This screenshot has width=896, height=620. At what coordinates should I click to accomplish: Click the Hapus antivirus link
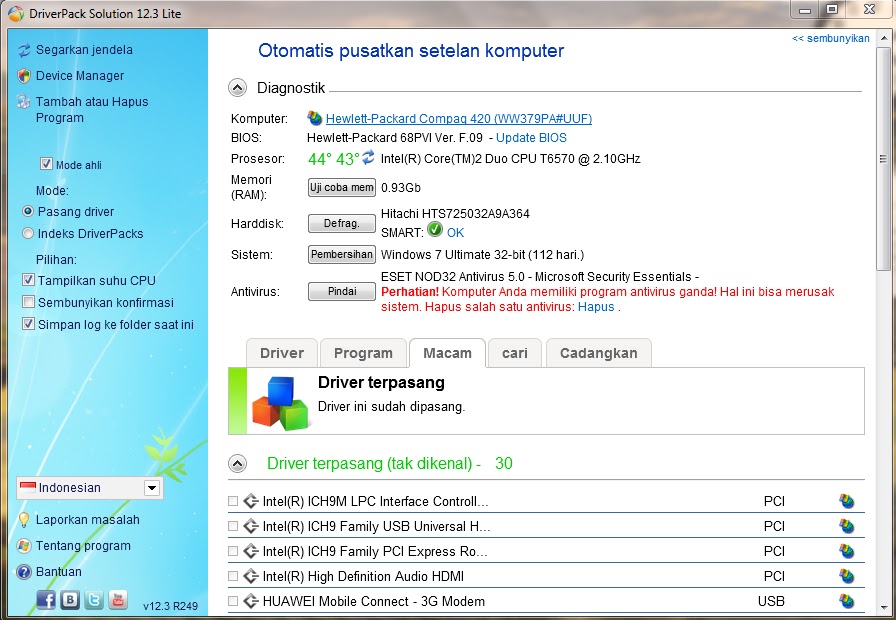pos(596,307)
